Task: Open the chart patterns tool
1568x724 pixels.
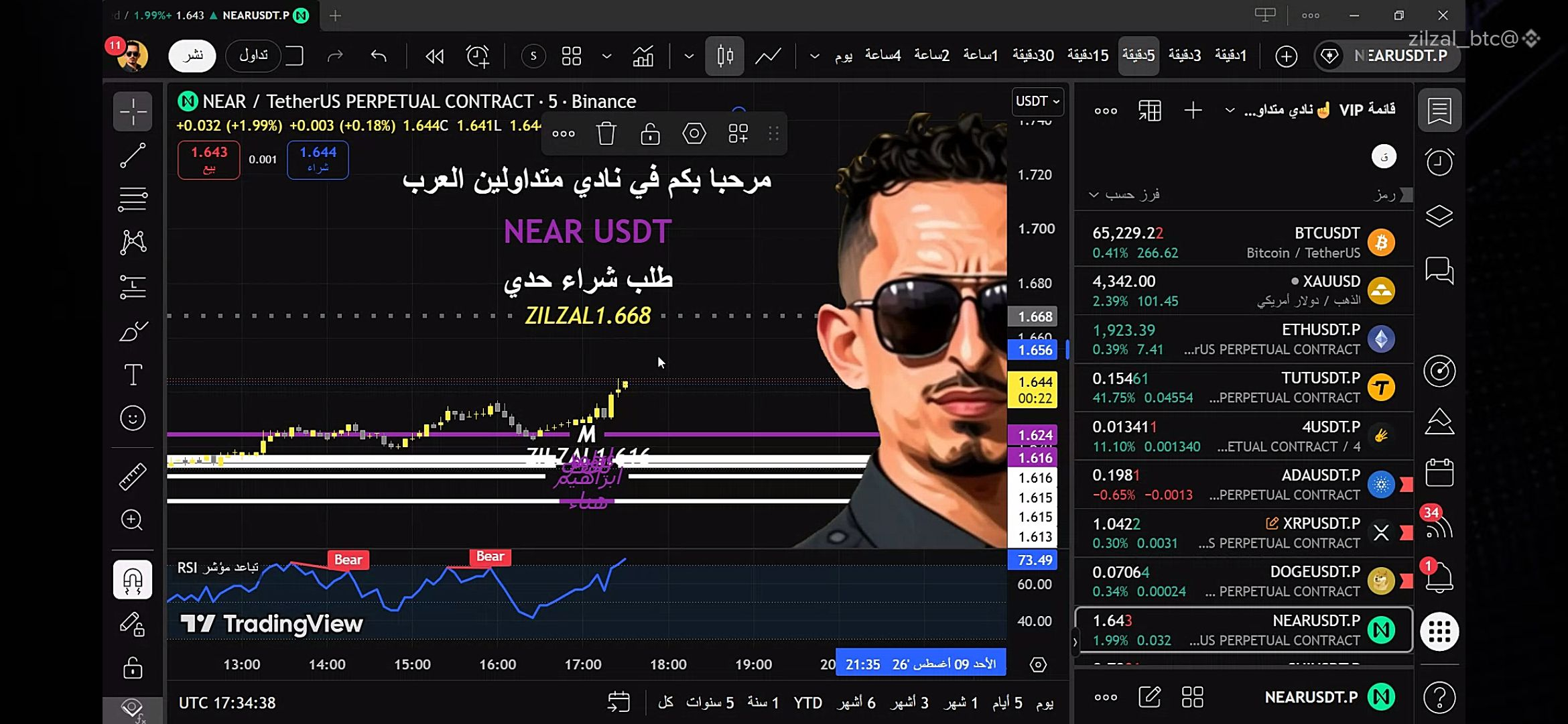Action: [133, 243]
